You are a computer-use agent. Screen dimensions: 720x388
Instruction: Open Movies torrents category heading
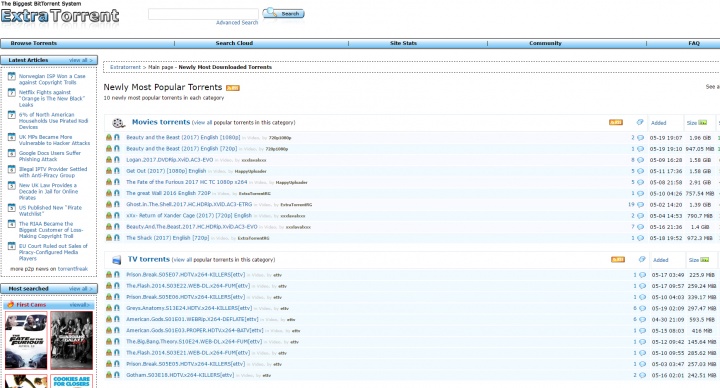(161, 122)
